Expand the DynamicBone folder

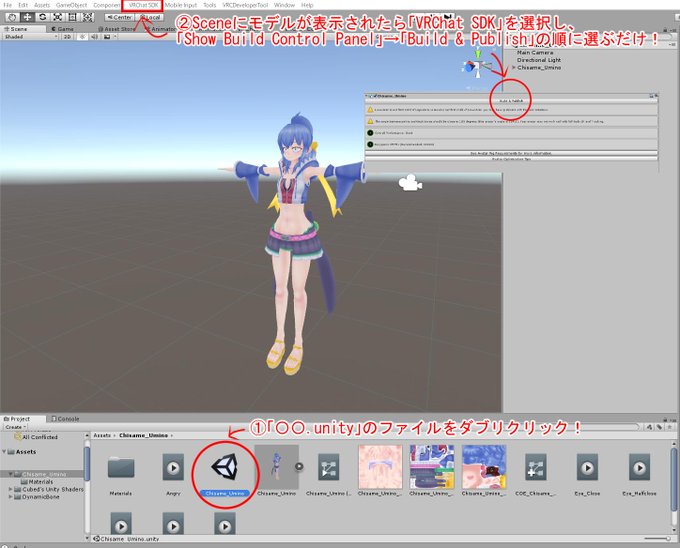(x=11, y=497)
